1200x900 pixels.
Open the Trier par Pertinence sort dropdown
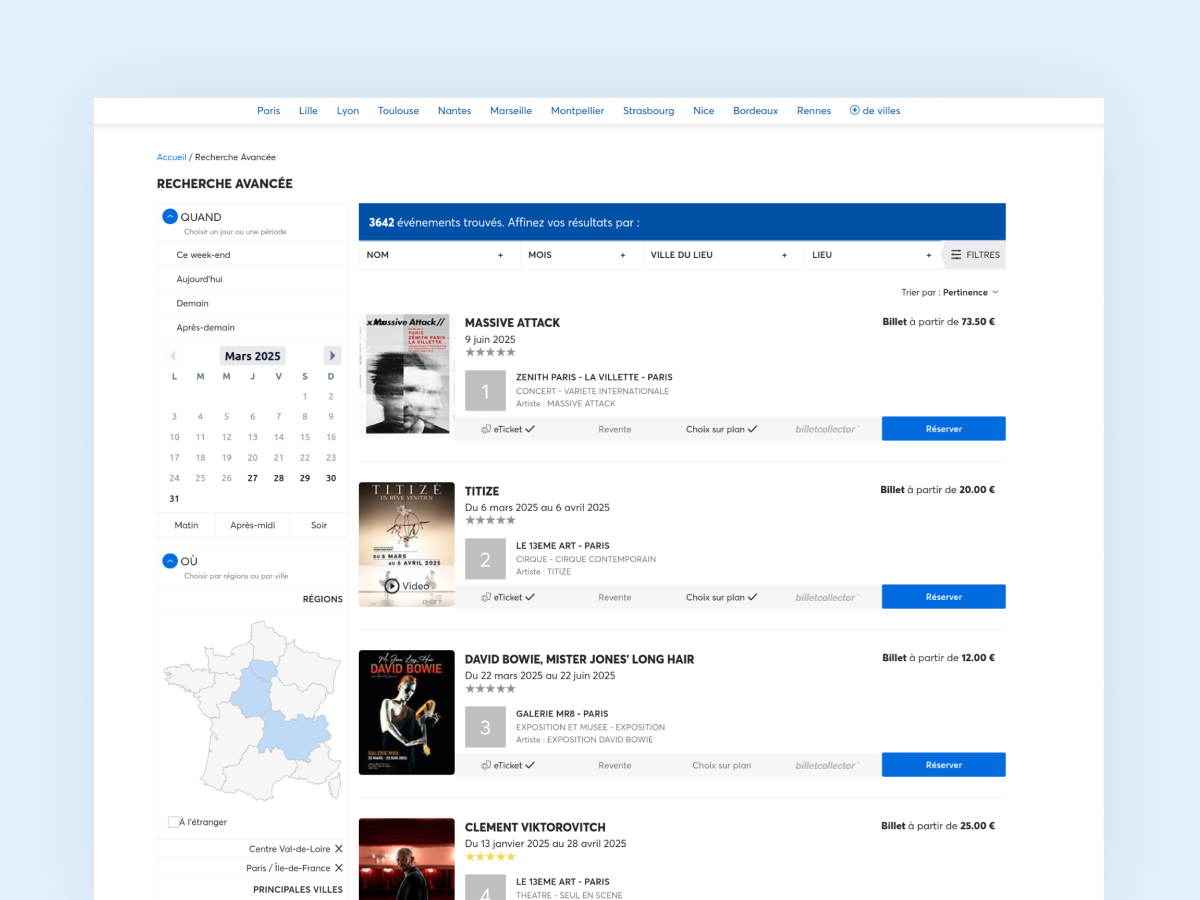point(950,293)
